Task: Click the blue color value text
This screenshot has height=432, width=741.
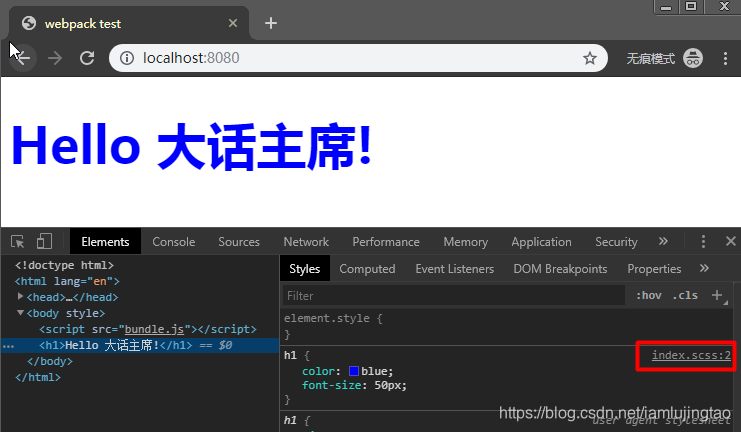Action: coord(375,371)
